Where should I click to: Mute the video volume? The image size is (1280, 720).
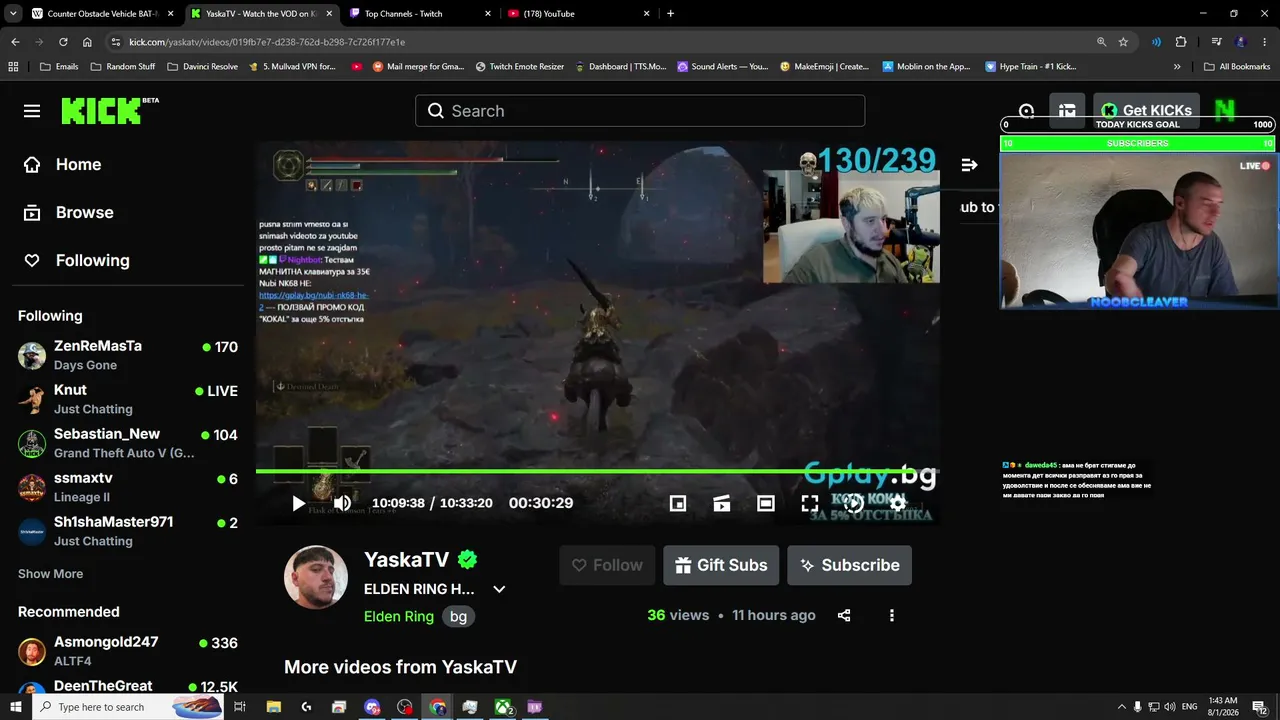[342, 503]
